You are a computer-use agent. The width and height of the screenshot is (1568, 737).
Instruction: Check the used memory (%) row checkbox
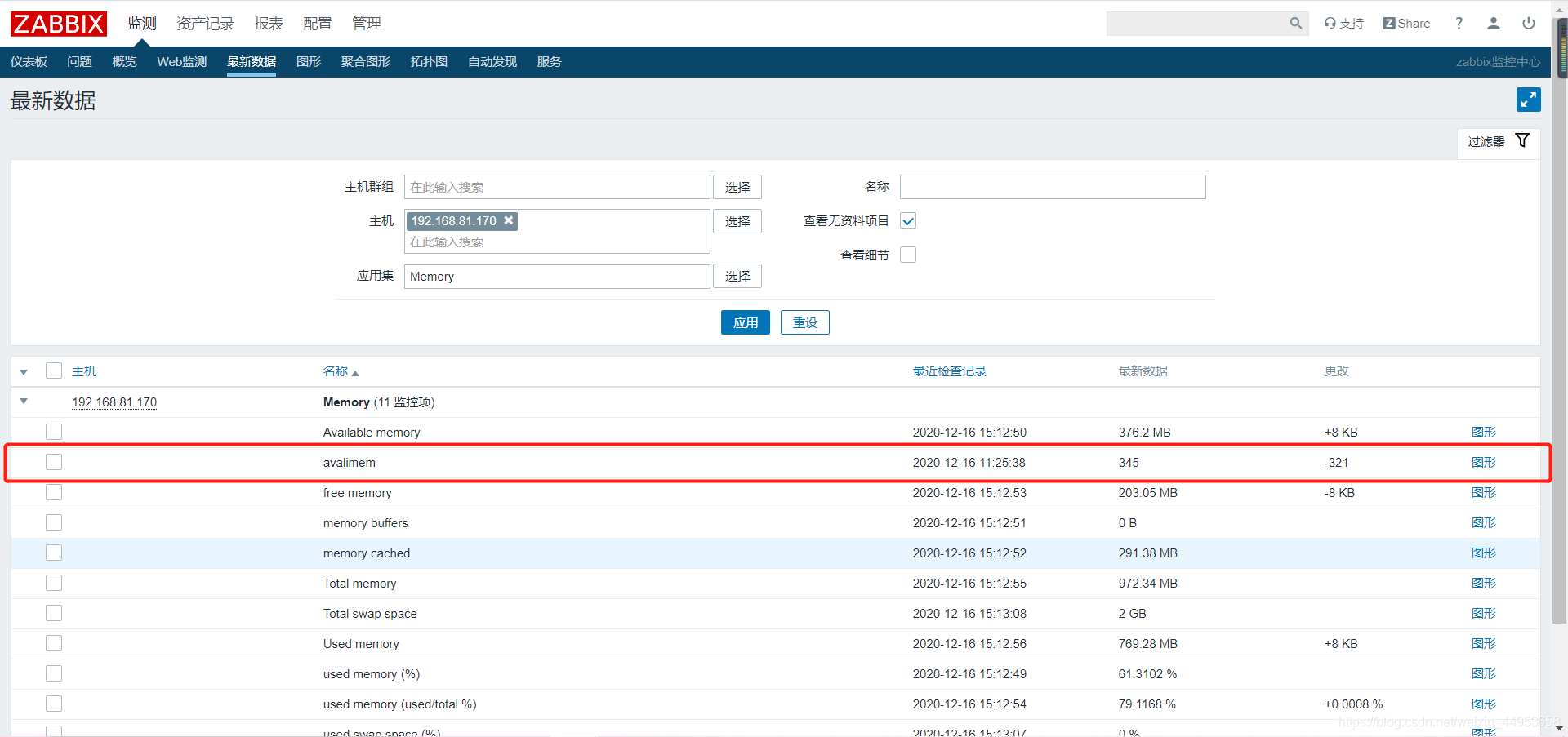point(54,673)
